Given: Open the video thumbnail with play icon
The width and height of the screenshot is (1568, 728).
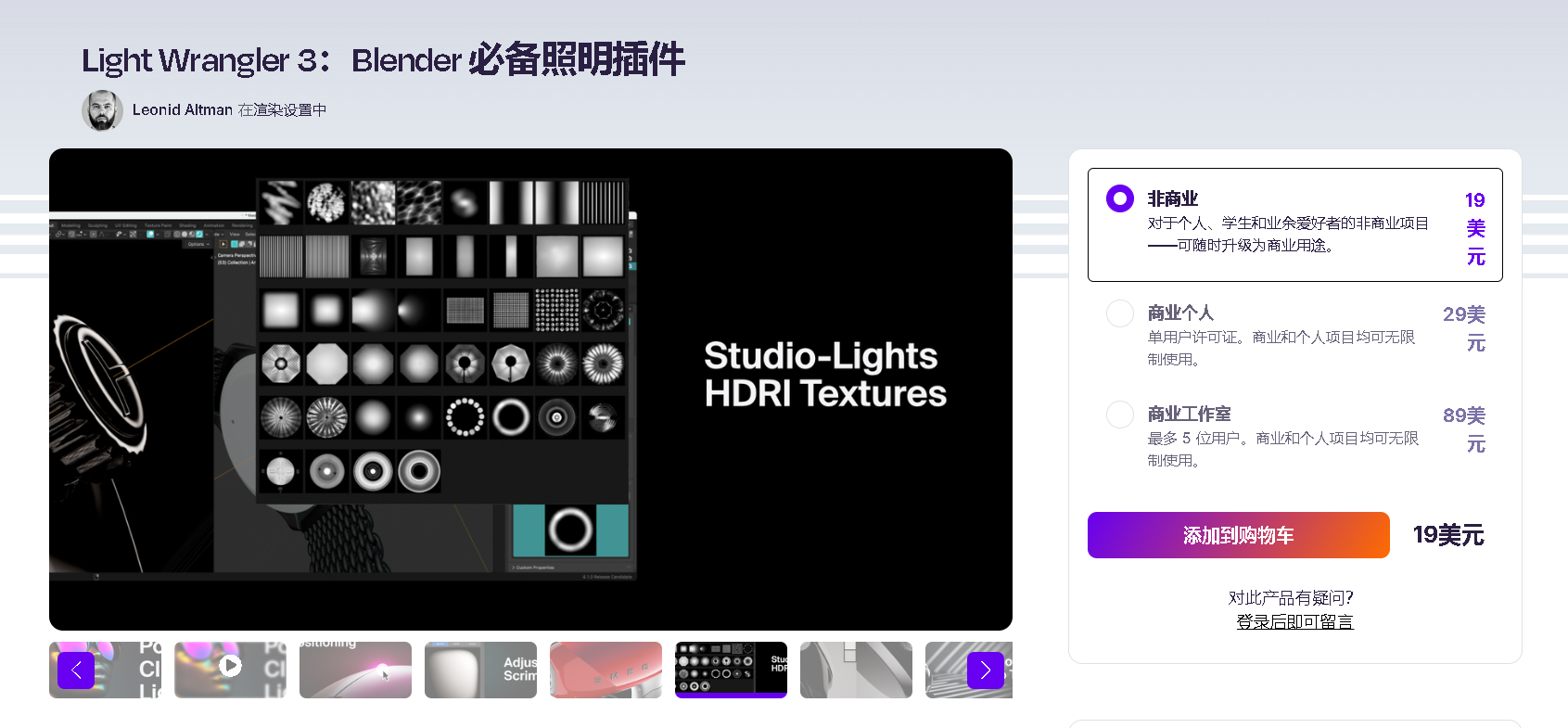Looking at the screenshot, I should tap(230, 670).
